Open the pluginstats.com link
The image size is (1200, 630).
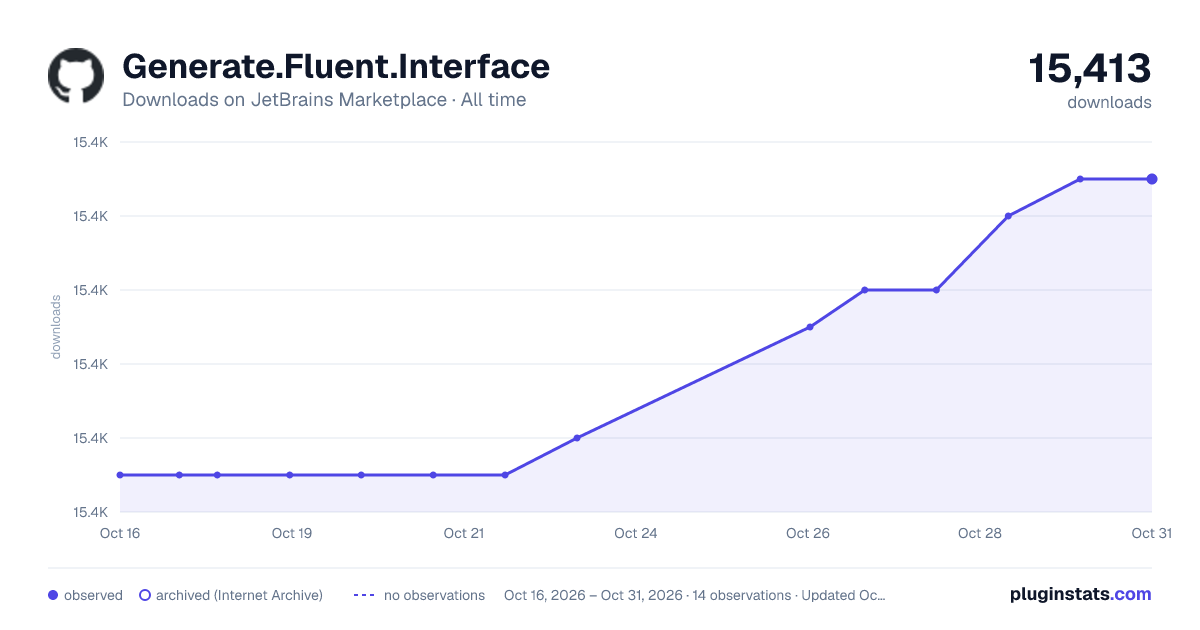click(1080, 594)
